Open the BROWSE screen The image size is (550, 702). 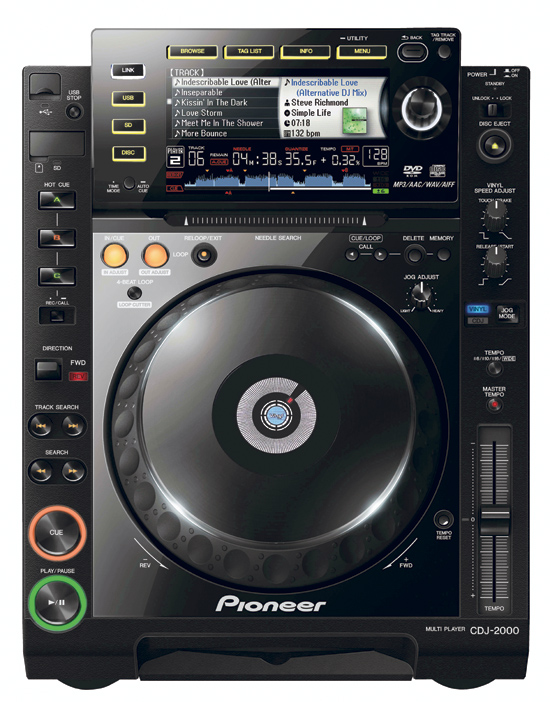(x=192, y=51)
